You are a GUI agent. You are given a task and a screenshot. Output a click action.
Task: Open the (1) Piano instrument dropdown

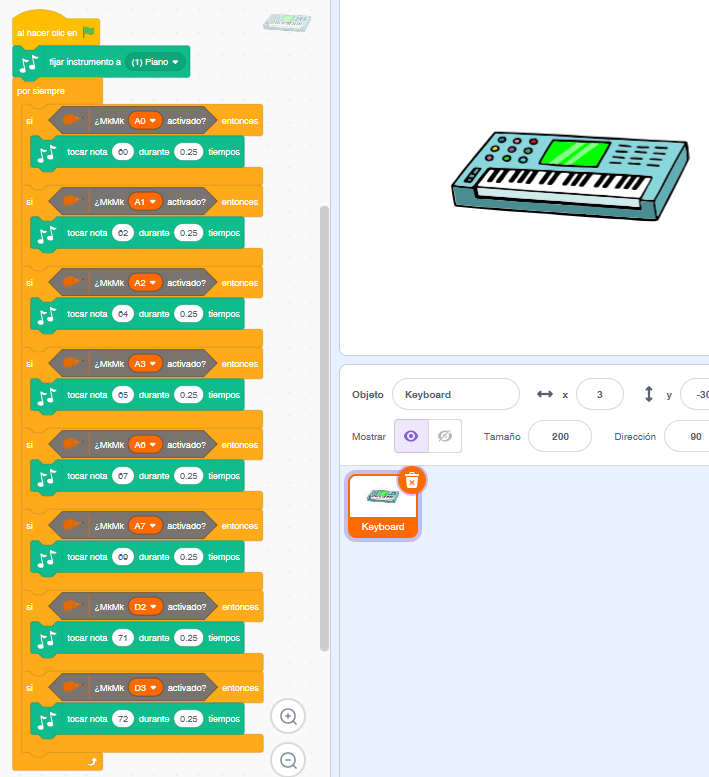click(x=155, y=62)
